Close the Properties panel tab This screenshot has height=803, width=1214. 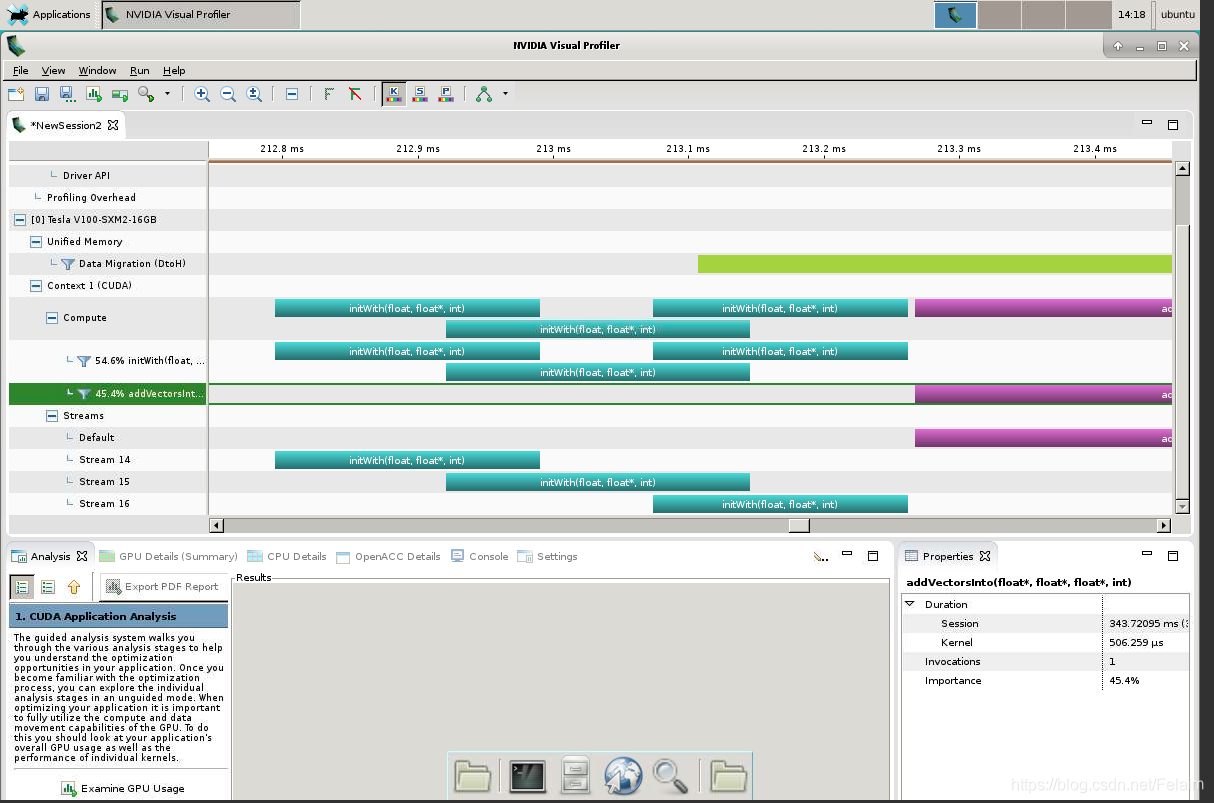pos(985,556)
